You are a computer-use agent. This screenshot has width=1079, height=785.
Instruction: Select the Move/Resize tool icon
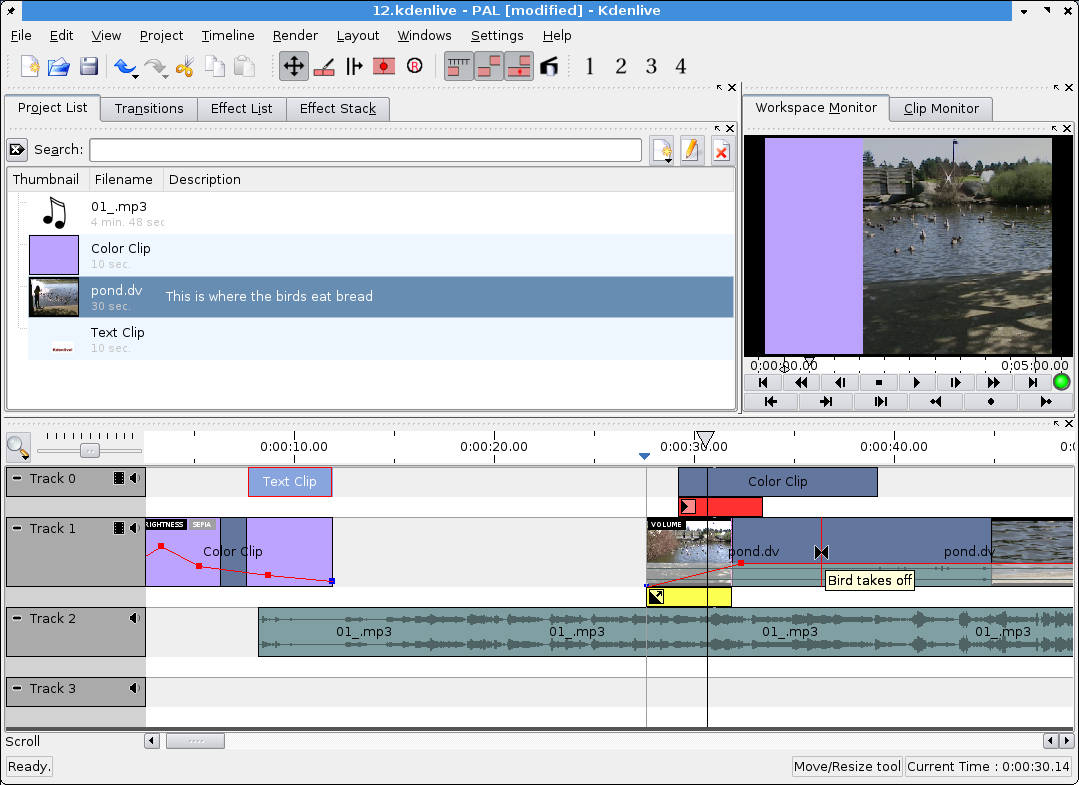tap(294, 67)
